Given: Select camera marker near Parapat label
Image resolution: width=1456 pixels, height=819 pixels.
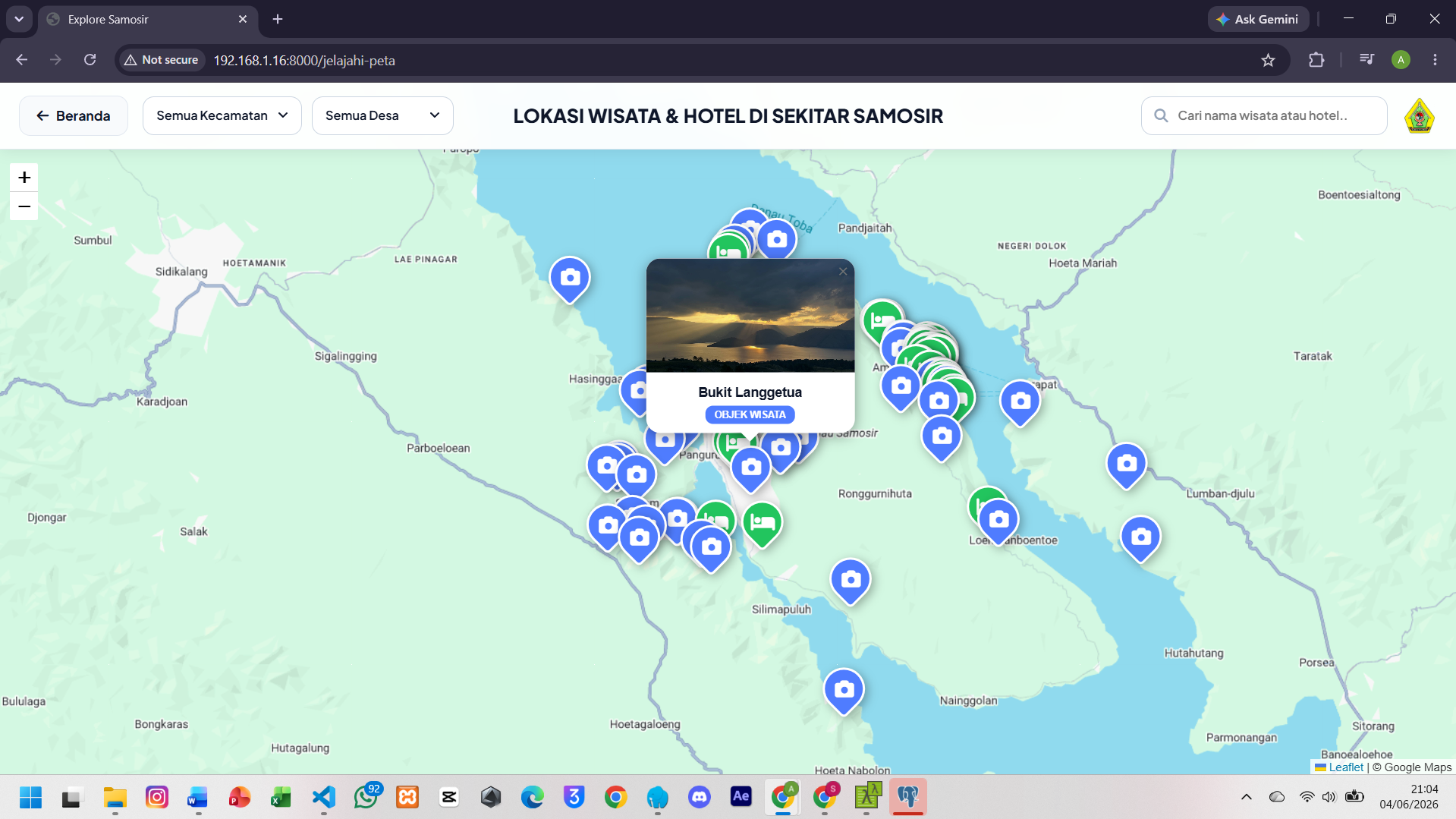Looking at the screenshot, I should [x=1020, y=402].
